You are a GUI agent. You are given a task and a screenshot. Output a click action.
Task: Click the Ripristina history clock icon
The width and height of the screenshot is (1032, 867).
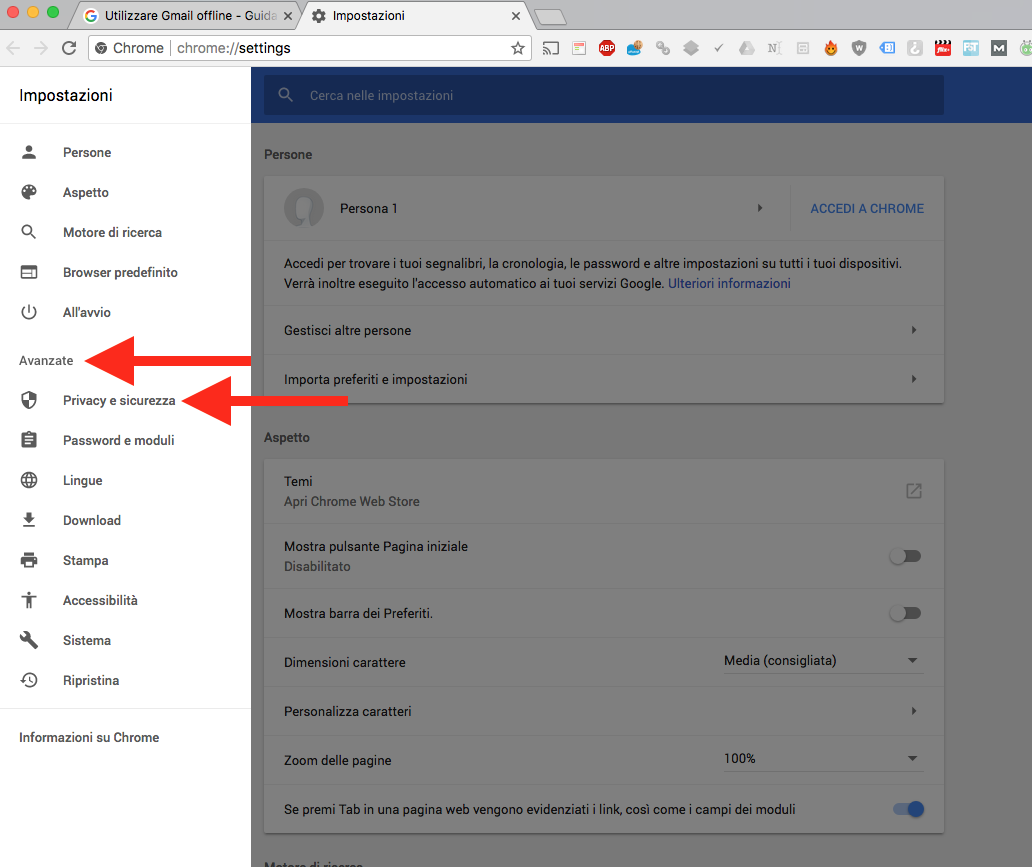coord(29,680)
